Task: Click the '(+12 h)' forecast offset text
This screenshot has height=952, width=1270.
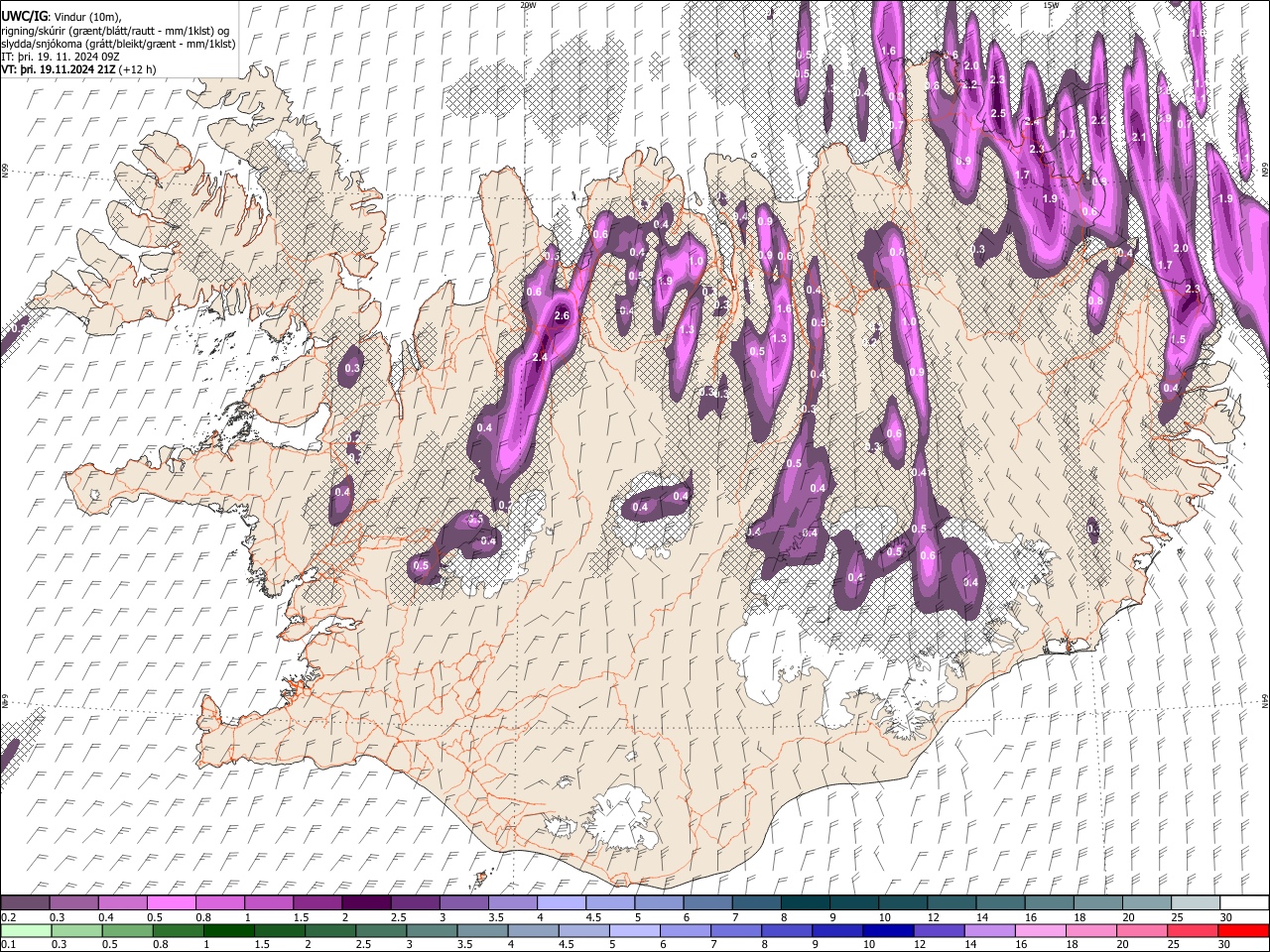Action: tap(137, 70)
